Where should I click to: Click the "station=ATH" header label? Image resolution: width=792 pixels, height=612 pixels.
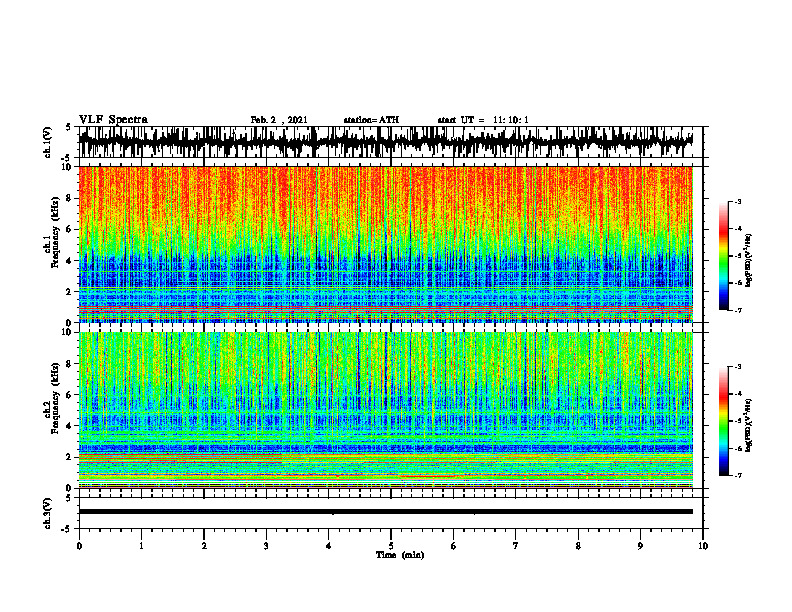click(x=371, y=120)
